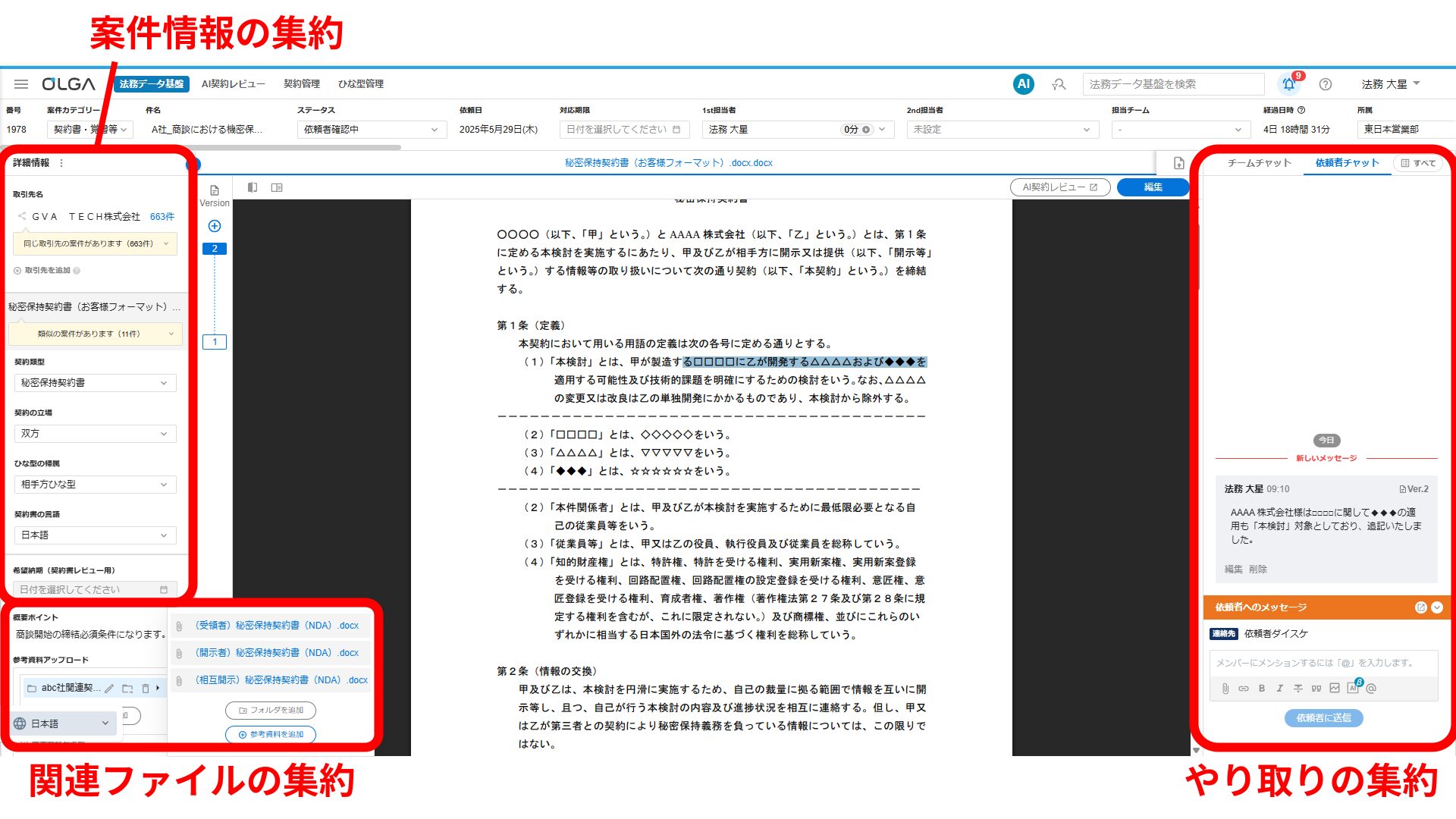Focus 法務データ基盤を検索 search field
This screenshot has width=1456, height=819.
tap(1173, 84)
